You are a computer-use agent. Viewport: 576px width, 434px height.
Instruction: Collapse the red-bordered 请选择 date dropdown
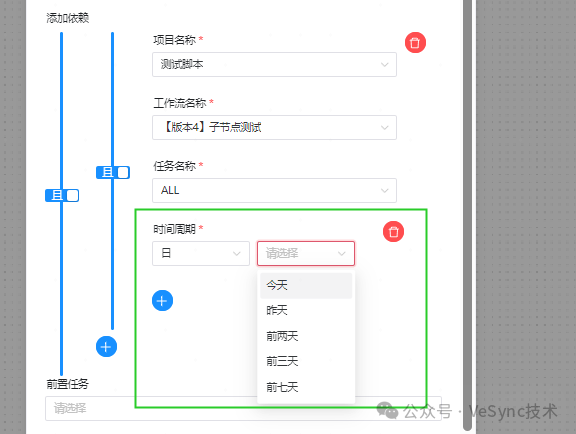[x=306, y=253]
